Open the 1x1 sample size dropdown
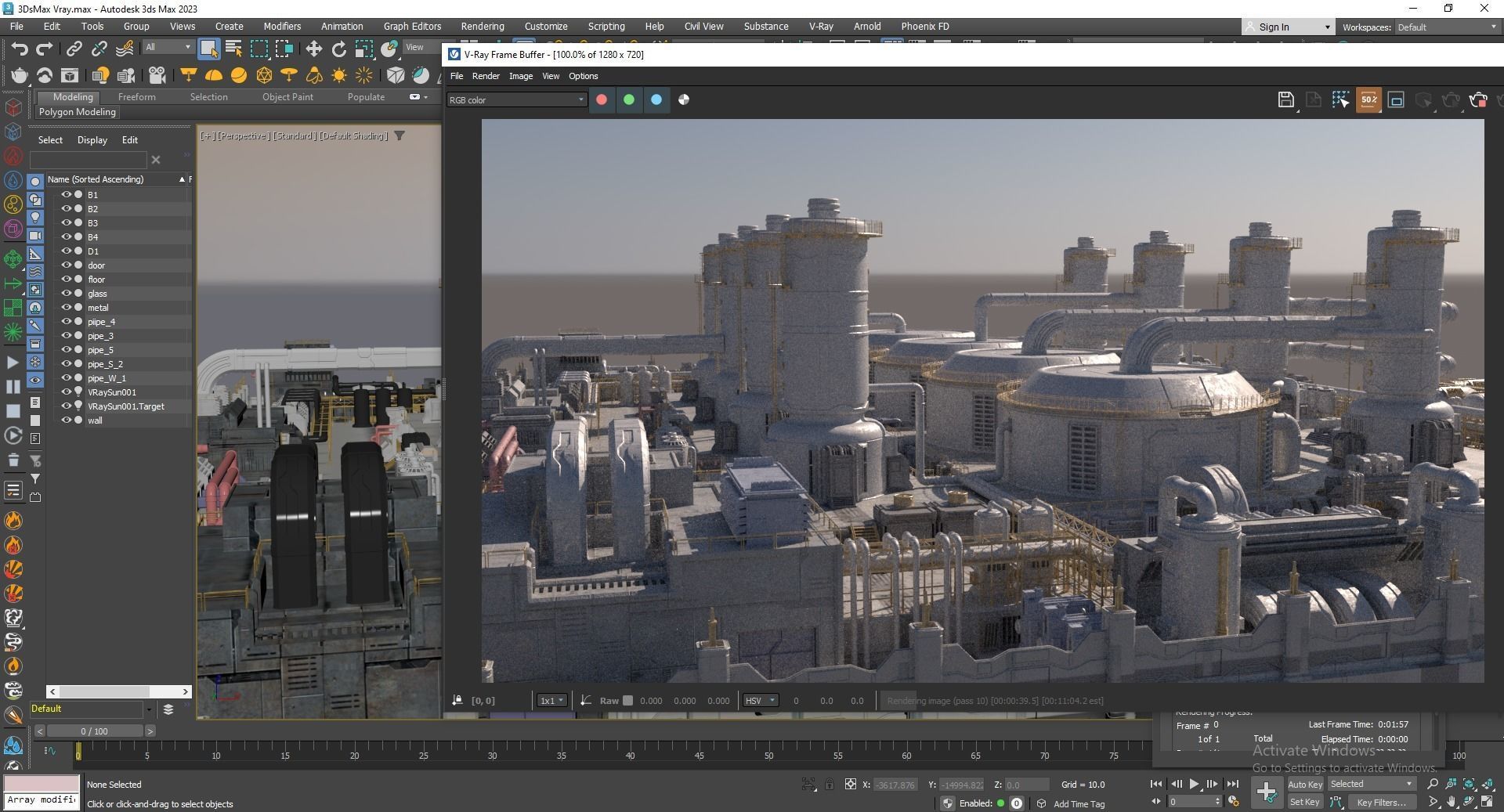The image size is (1504, 812). coord(551,701)
